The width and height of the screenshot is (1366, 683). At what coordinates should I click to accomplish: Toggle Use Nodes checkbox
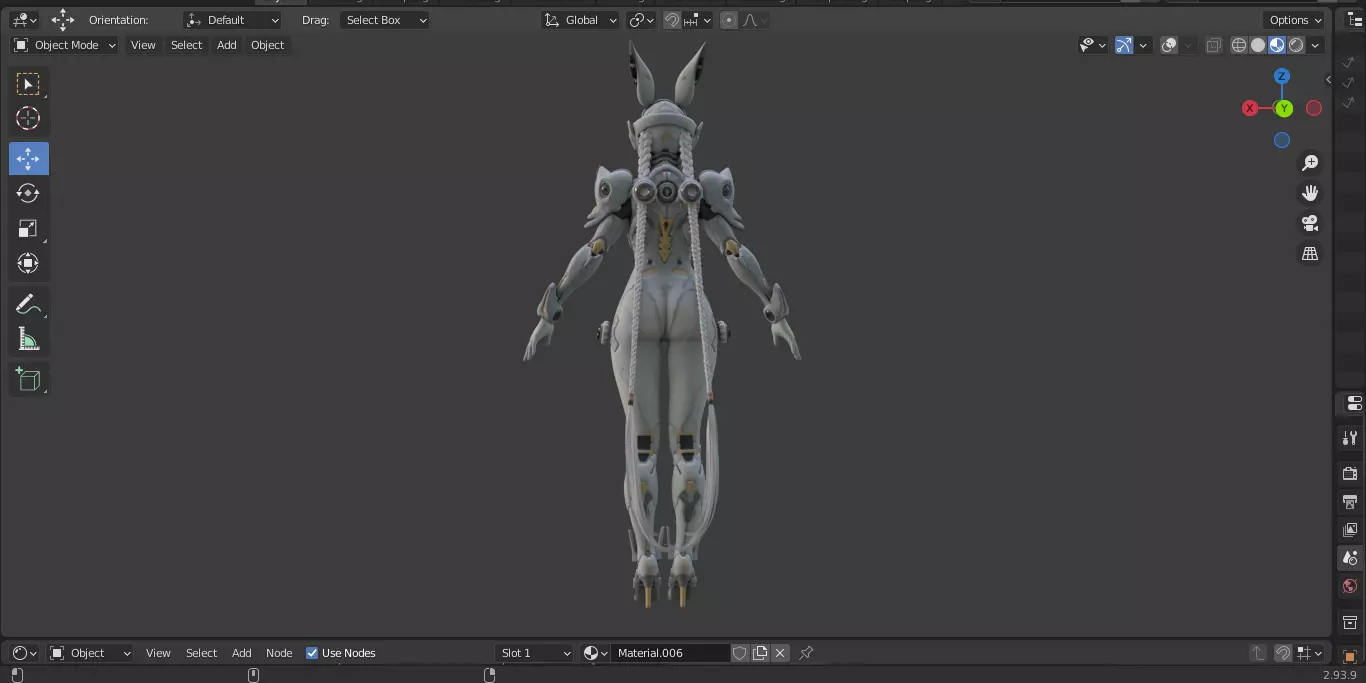pos(312,653)
